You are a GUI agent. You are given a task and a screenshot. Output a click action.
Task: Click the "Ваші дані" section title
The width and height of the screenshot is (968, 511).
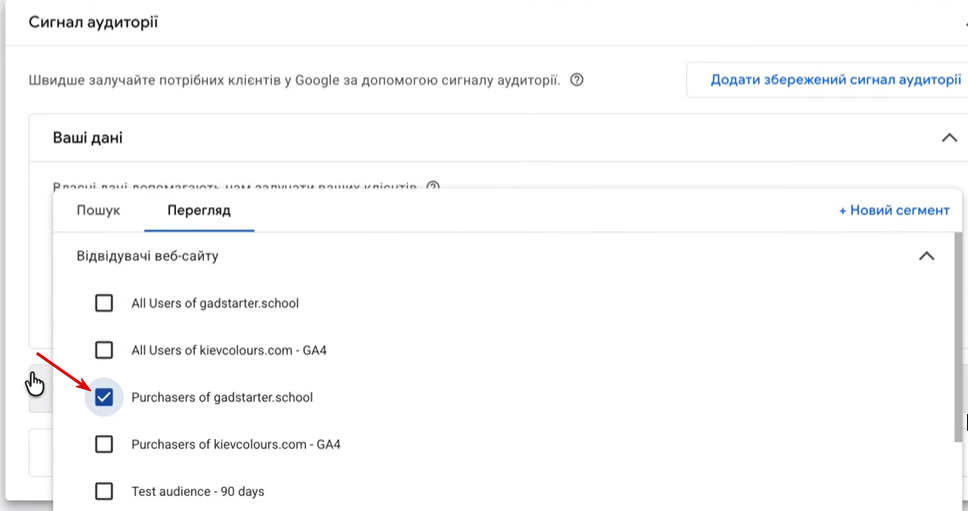click(88, 138)
